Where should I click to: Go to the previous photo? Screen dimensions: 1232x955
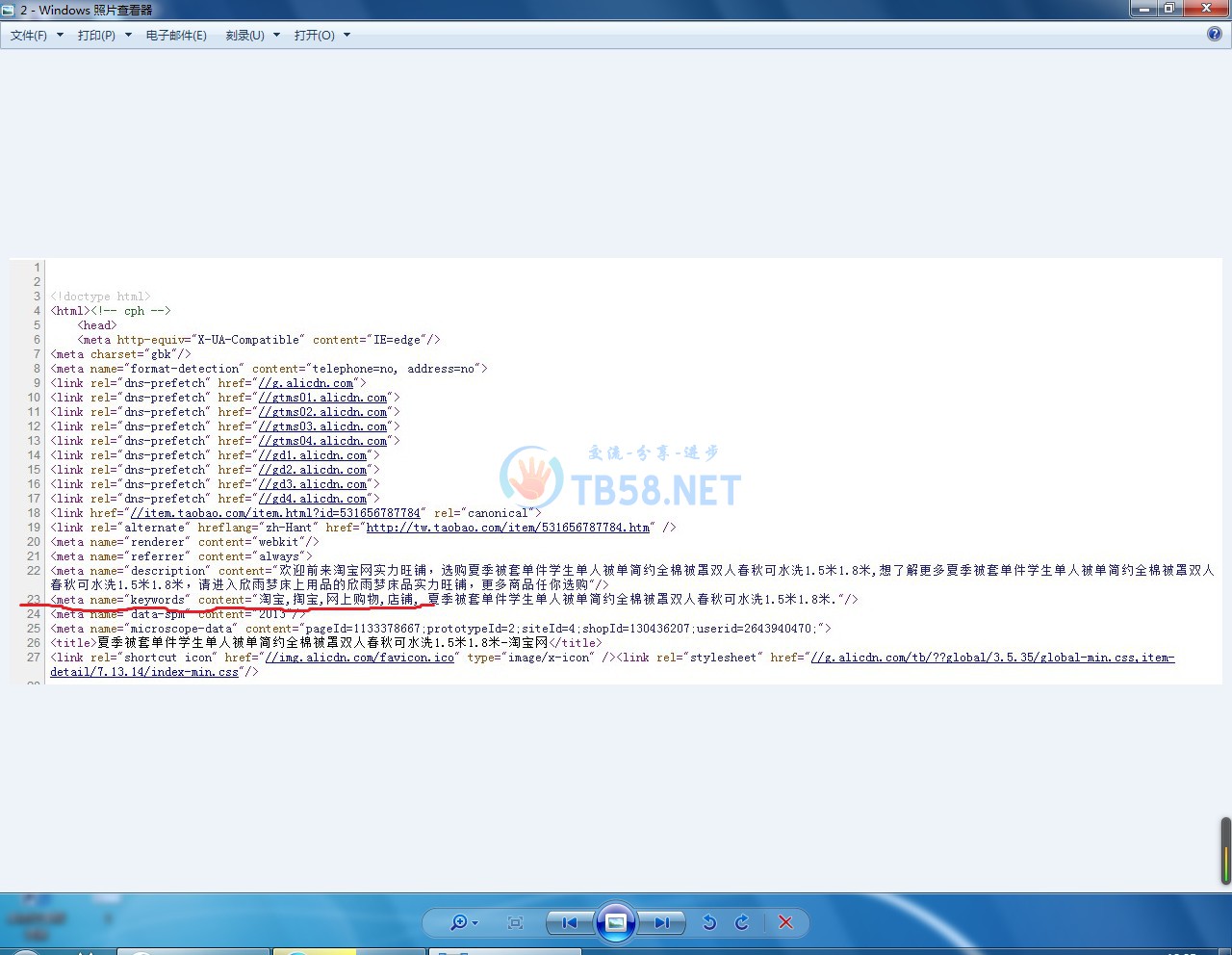pyautogui.click(x=569, y=922)
